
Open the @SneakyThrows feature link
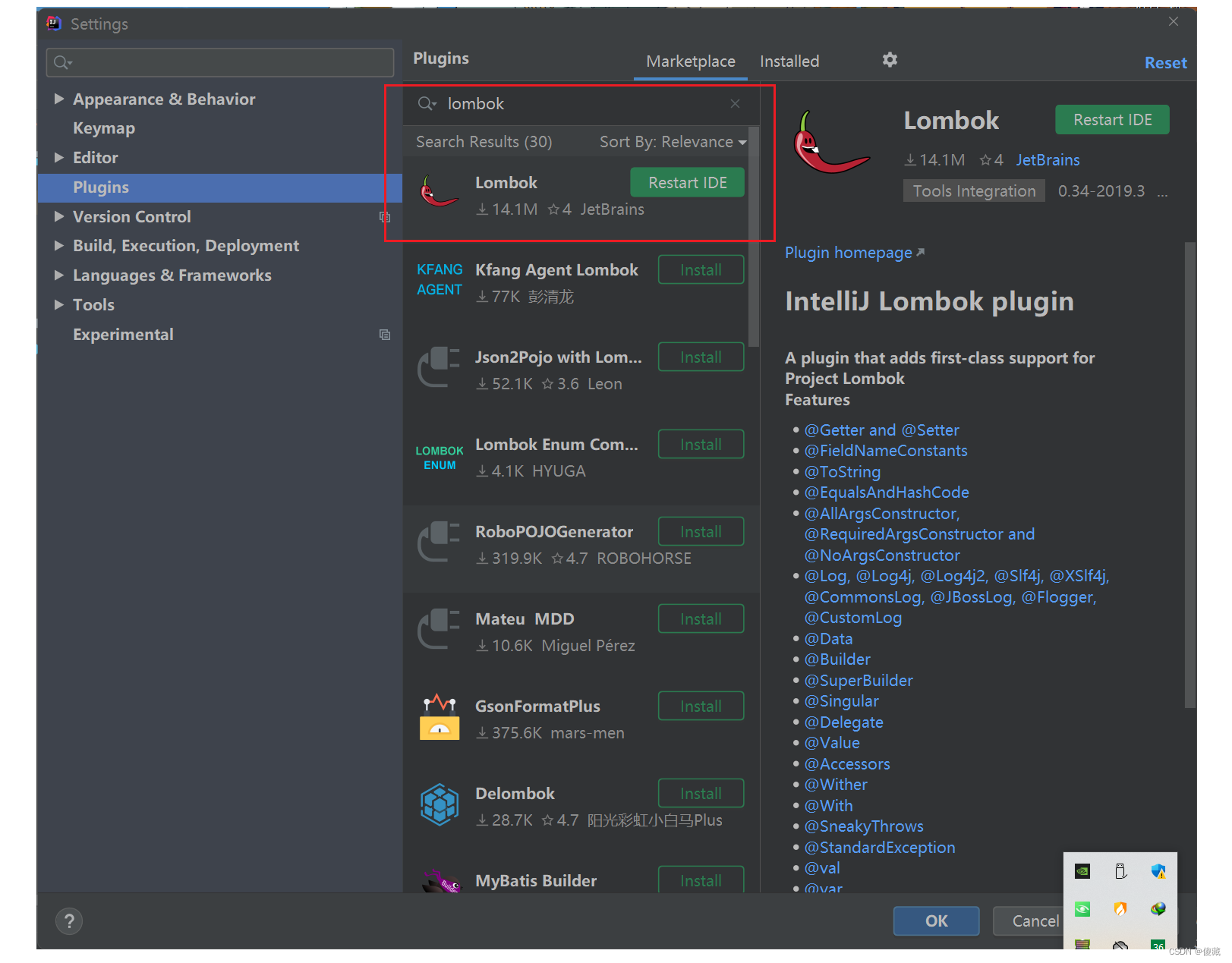tap(864, 826)
